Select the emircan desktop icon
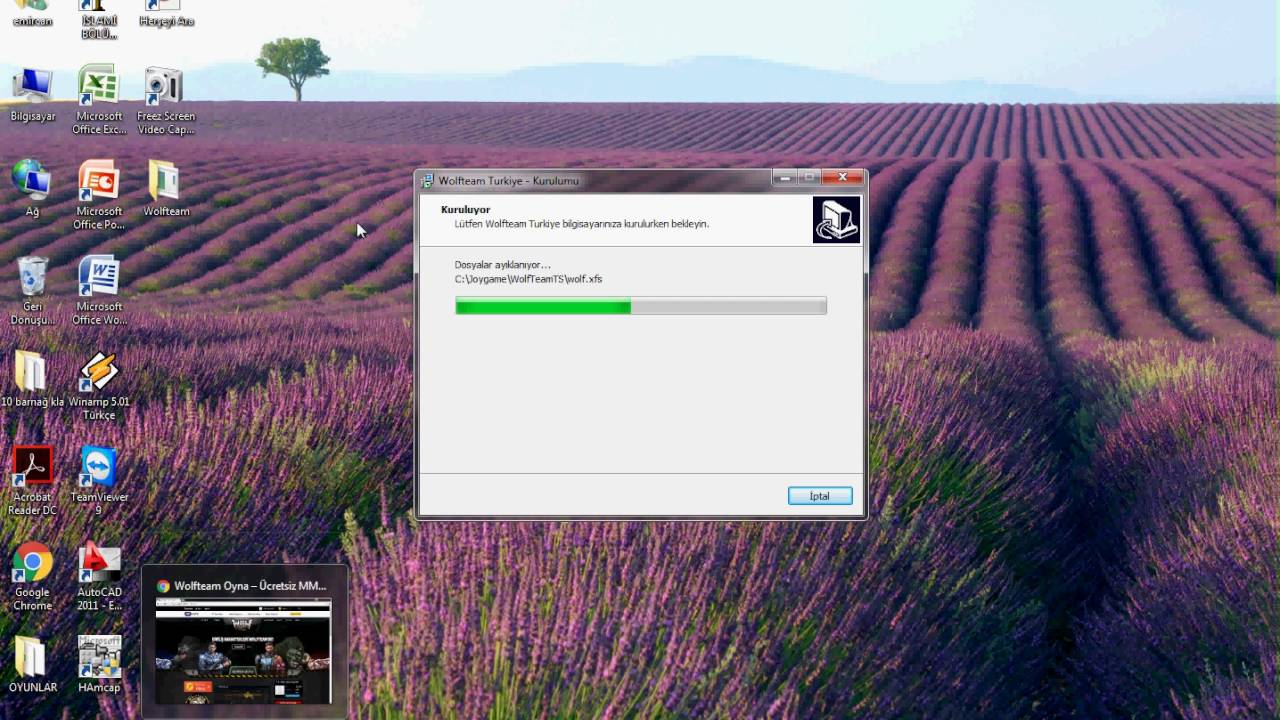This screenshot has height=720, width=1280. [33, 14]
